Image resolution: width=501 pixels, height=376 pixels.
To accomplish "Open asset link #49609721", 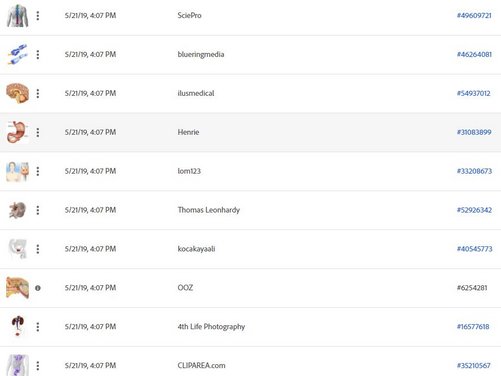I will coord(474,15).
